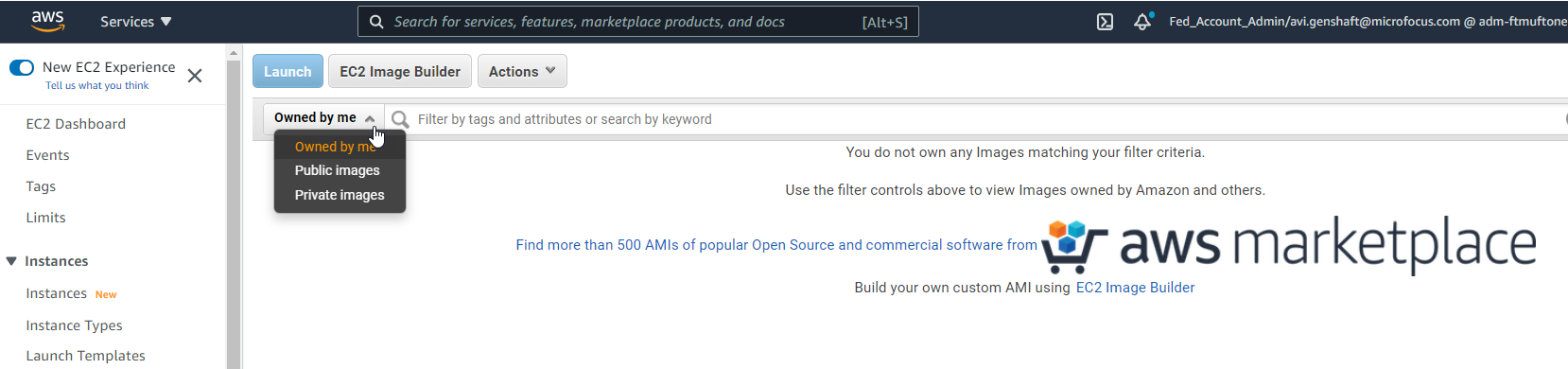Choose Private images from the list
Screen dimensions: 1568x369
[x=340, y=195]
